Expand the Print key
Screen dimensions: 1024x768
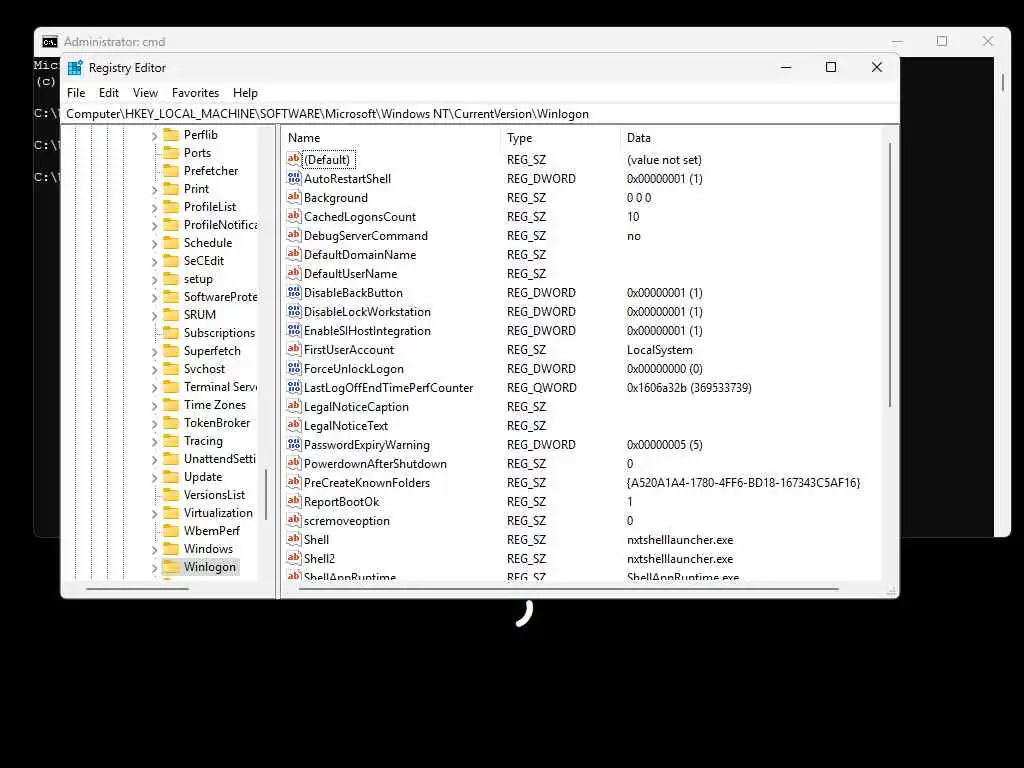tap(154, 190)
